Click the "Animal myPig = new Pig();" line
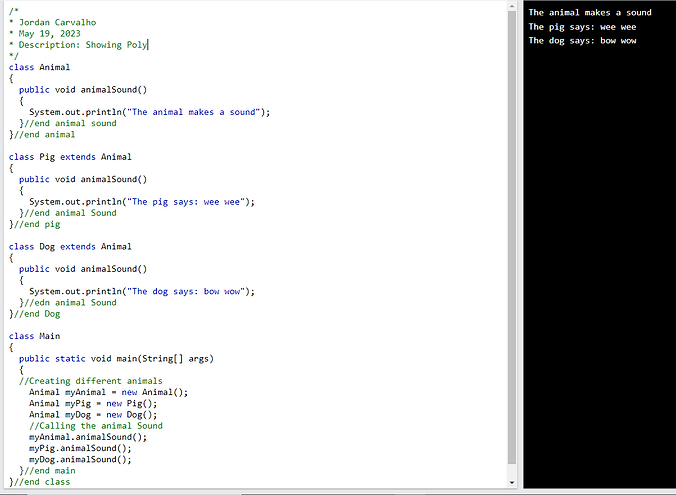Image resolution: width=676 pixels, height=495 pixels. [x=93, y=404]
